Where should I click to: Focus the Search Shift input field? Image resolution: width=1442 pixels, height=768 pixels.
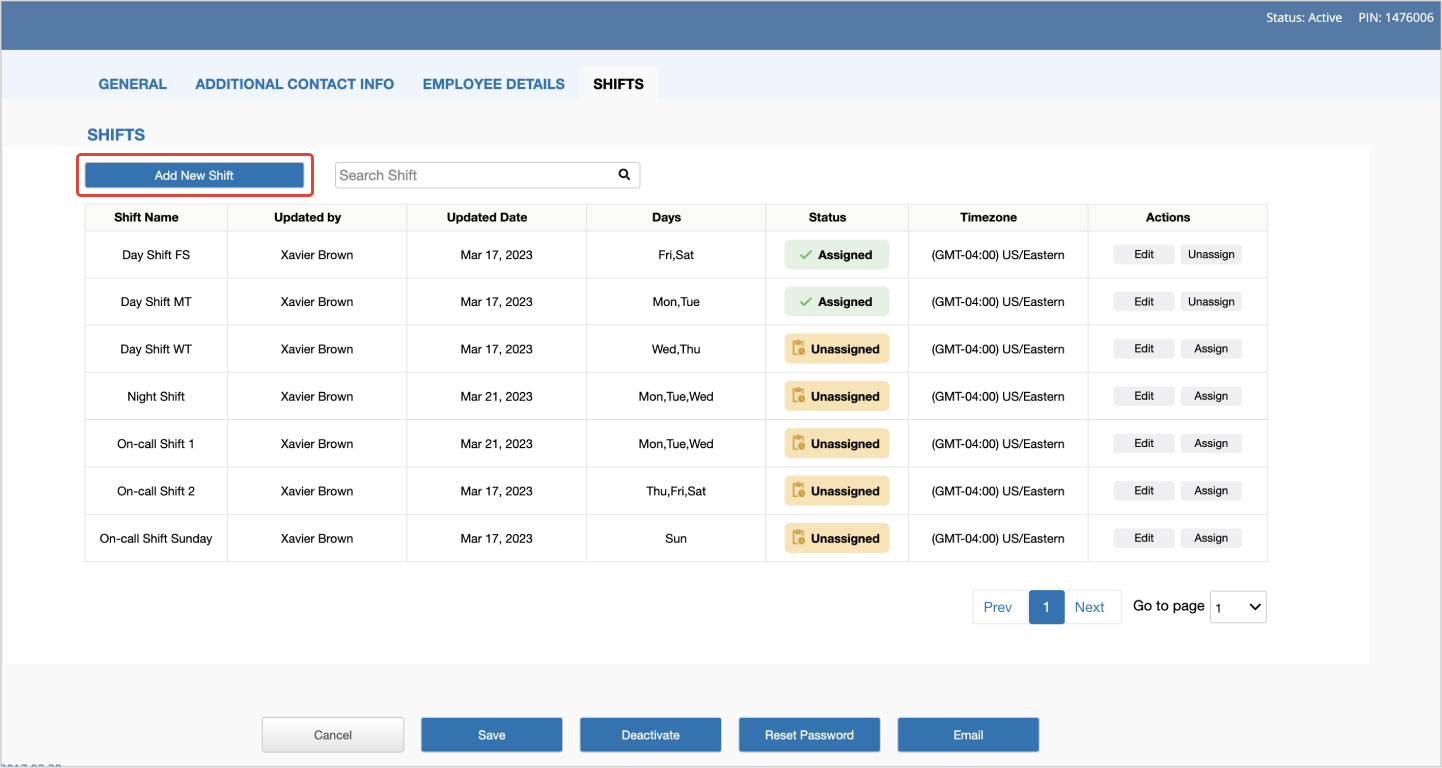pos(475,175)
